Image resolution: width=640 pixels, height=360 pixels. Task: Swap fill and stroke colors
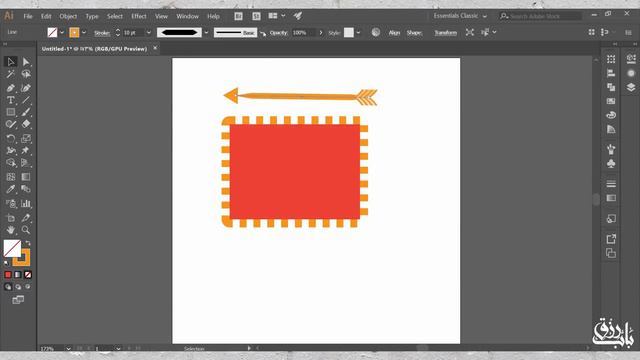pyautogui.click(x=28, y=243)
